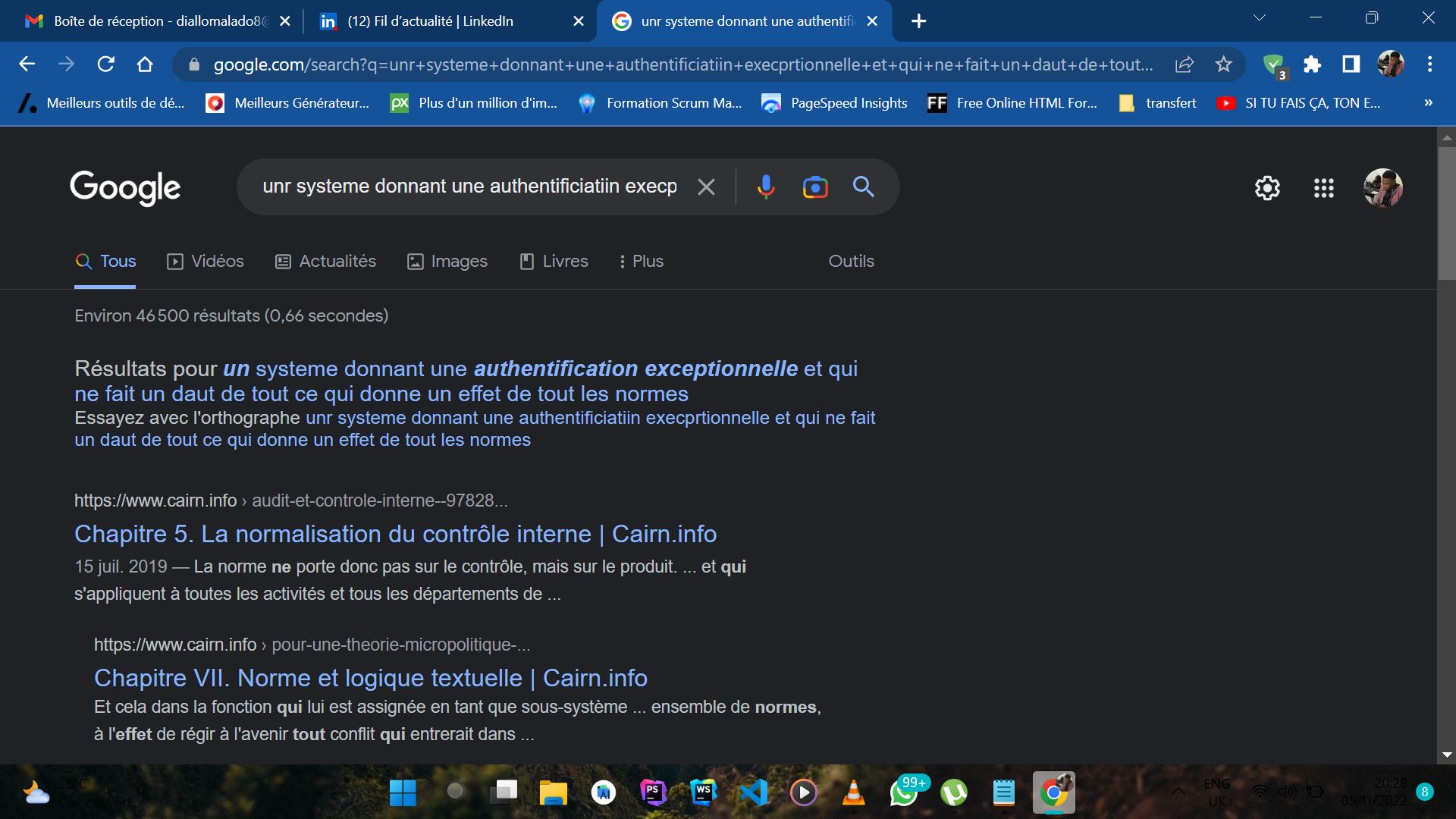Viewport: 1456px width, 819px height.
Task: Open the Google apps grid
Action: coord(1324,188)
